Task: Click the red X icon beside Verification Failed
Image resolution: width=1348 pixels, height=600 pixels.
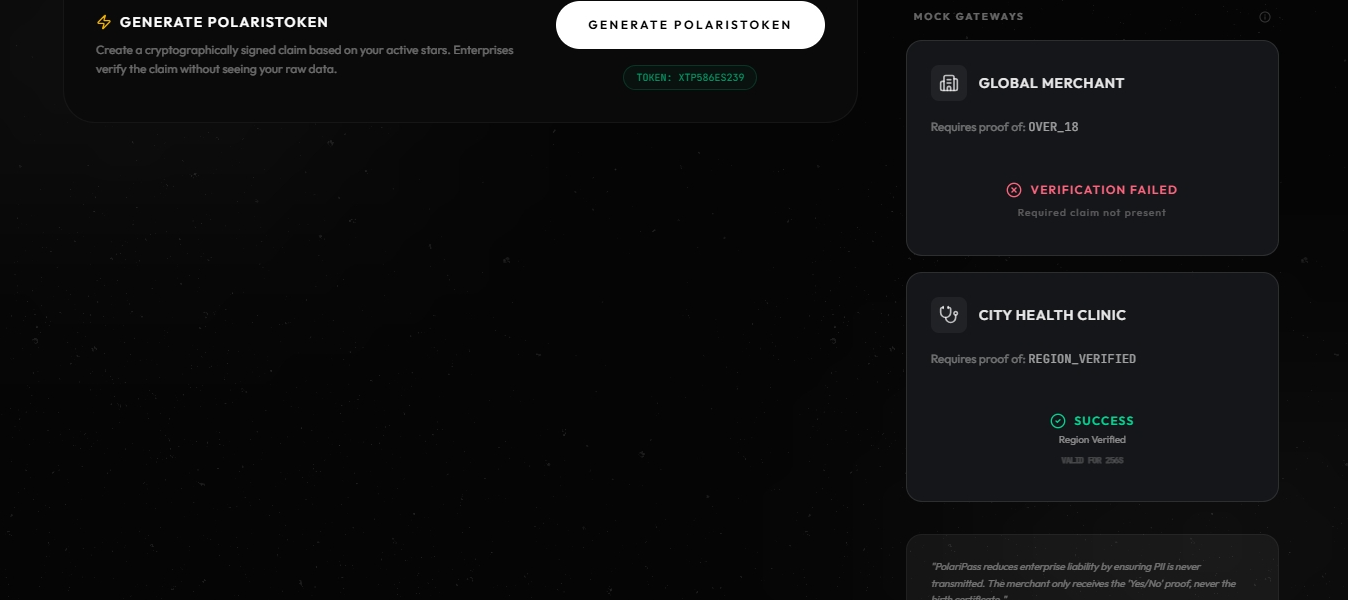Action: [1014, 190]
